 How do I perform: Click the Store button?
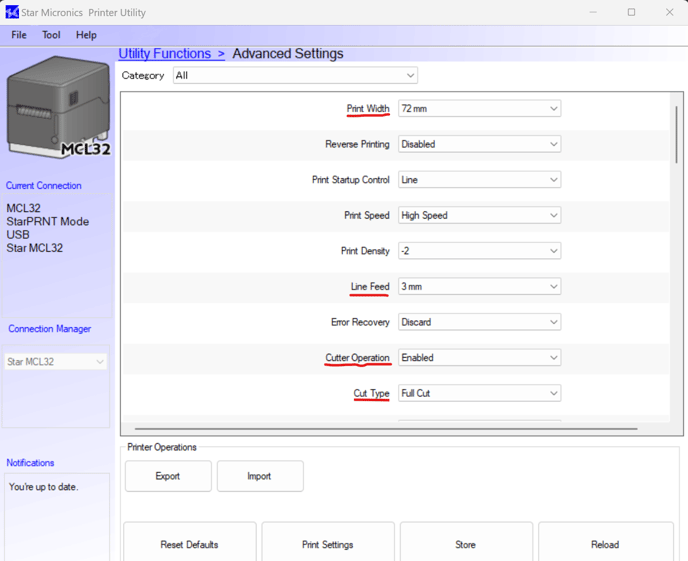(x=465, y=545)
